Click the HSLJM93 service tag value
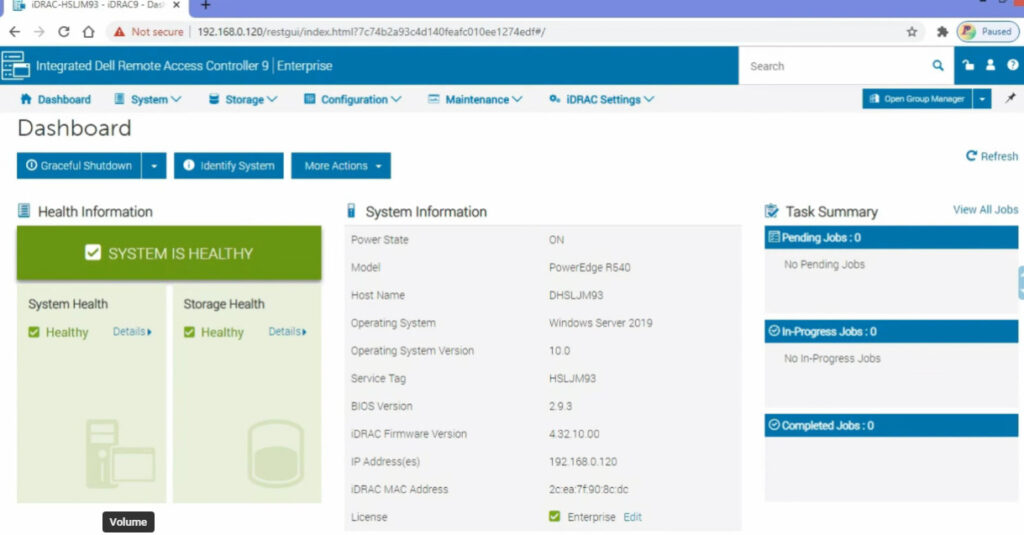Screen dimensions: 1024x535 pos(572,378)
